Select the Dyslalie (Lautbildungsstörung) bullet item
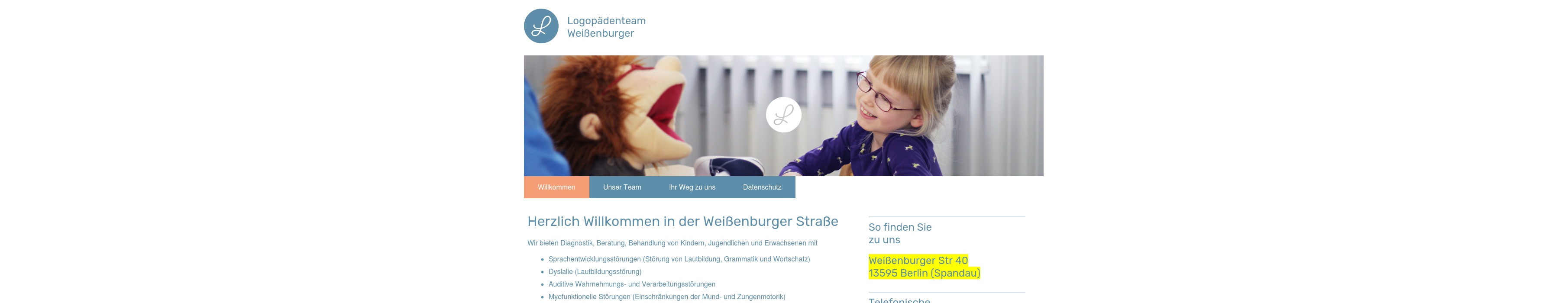This screenshot has height=303, width=1568. [x=595, y=272]
